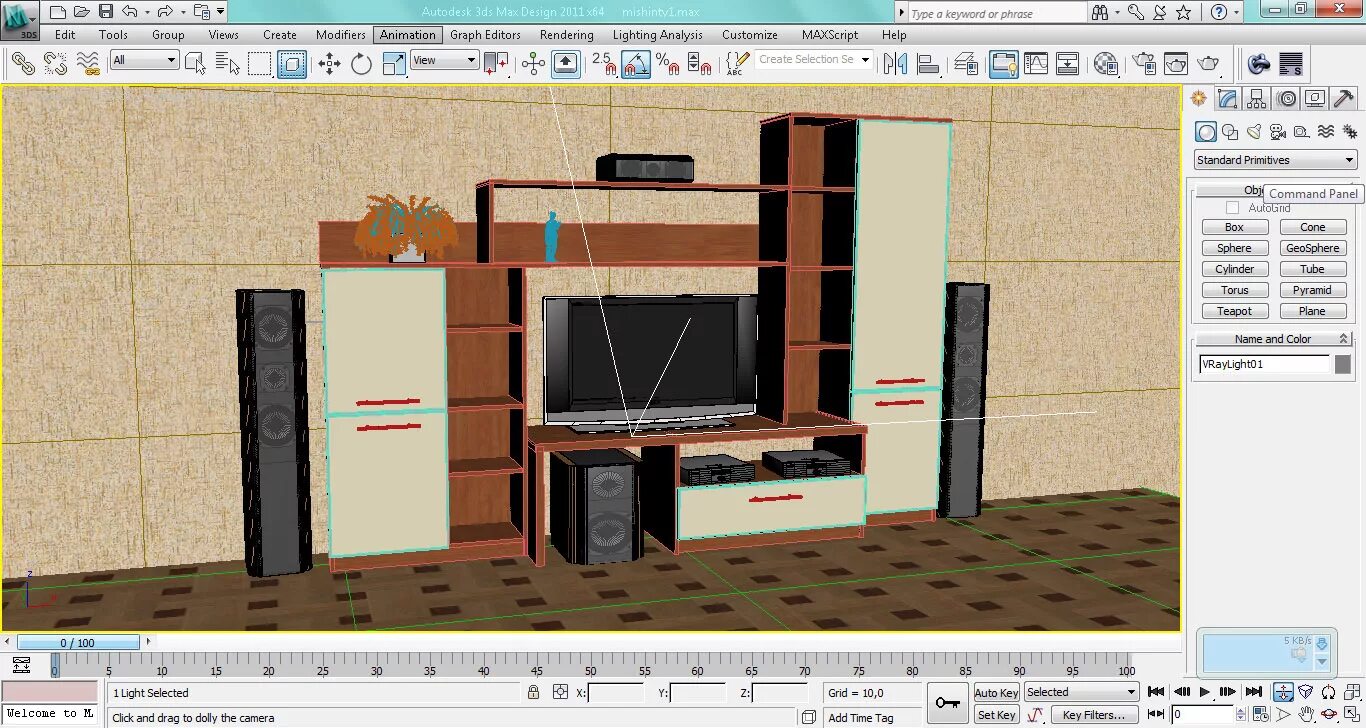Click the GeoSphere primitive button
The image size is (1366, 728).
[x=1313, y=248]
